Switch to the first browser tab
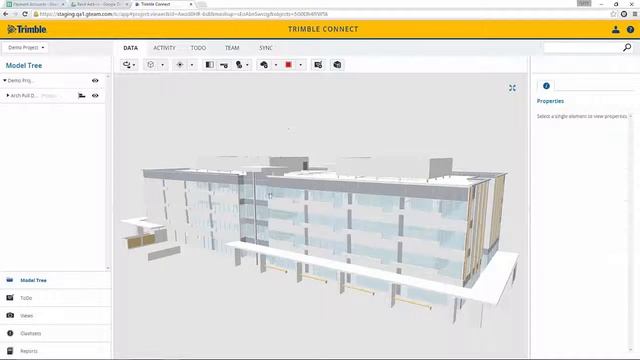 tap(35, 4)
